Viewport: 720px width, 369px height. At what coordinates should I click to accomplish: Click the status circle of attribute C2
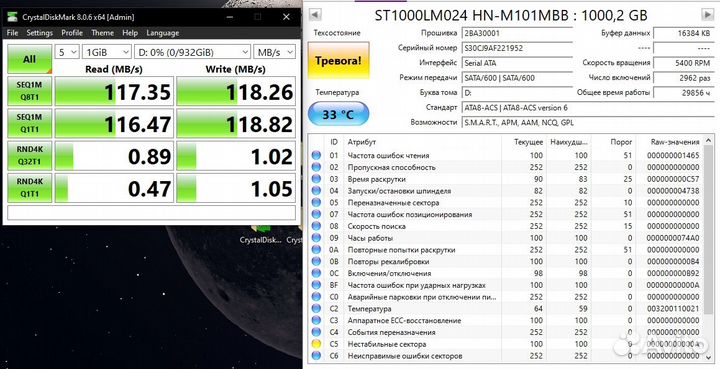(x=316, y=309)
